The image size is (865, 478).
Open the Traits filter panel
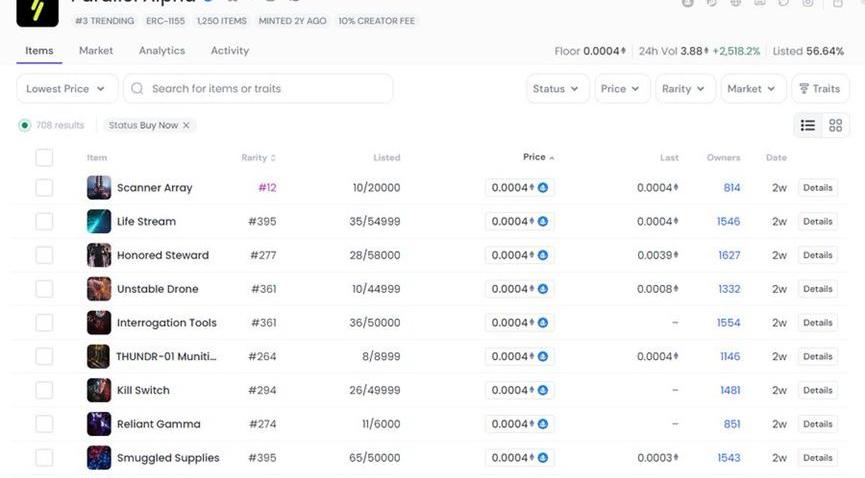[x=820, y=89]
